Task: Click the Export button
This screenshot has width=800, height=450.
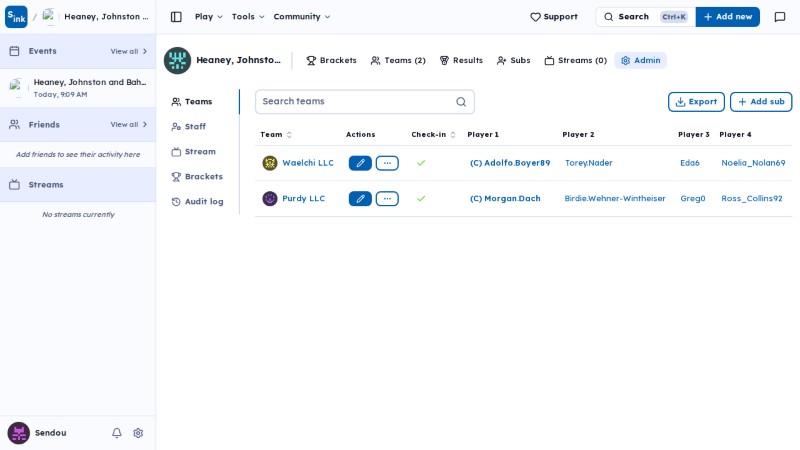Action: click(x=696, y=102)
